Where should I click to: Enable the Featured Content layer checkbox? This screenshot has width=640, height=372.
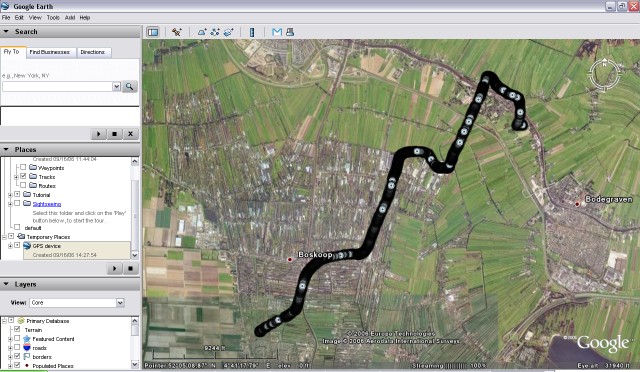click(17, 339)
